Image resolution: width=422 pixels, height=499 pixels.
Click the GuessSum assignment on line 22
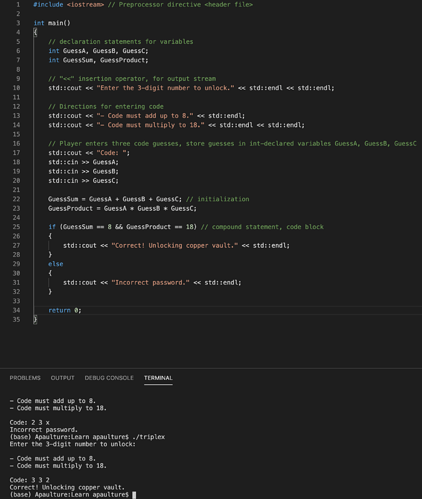click(x=115, y=199)
